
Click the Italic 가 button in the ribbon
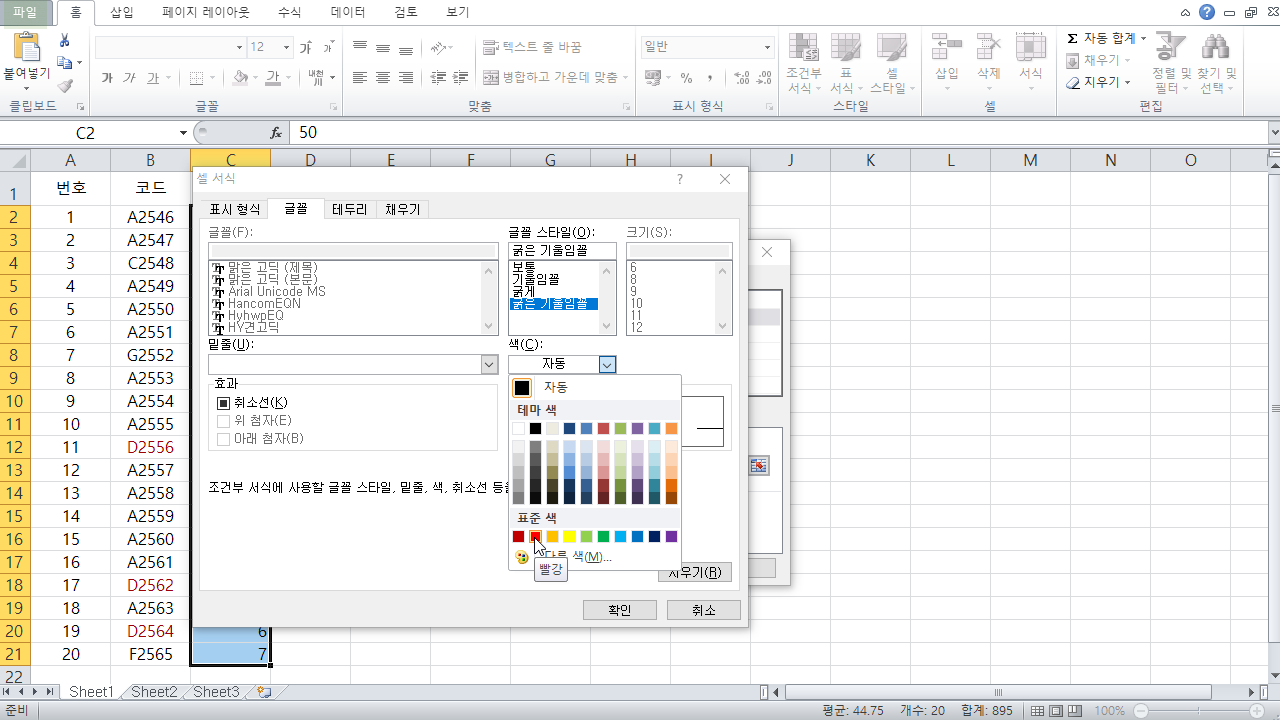pyautogui.click(x=129, y=78)
